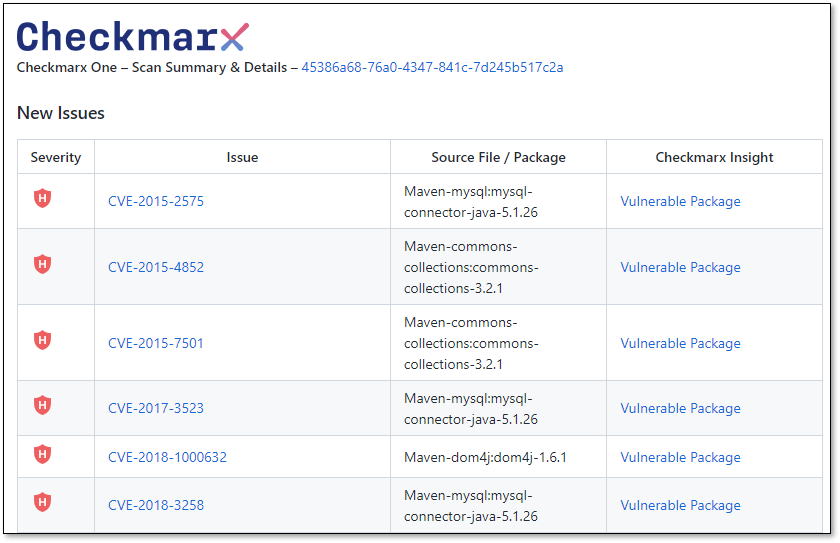Open the CVE-2015-2575 issue link
Screen dimensions: 840x543
[x=156, y=201]
